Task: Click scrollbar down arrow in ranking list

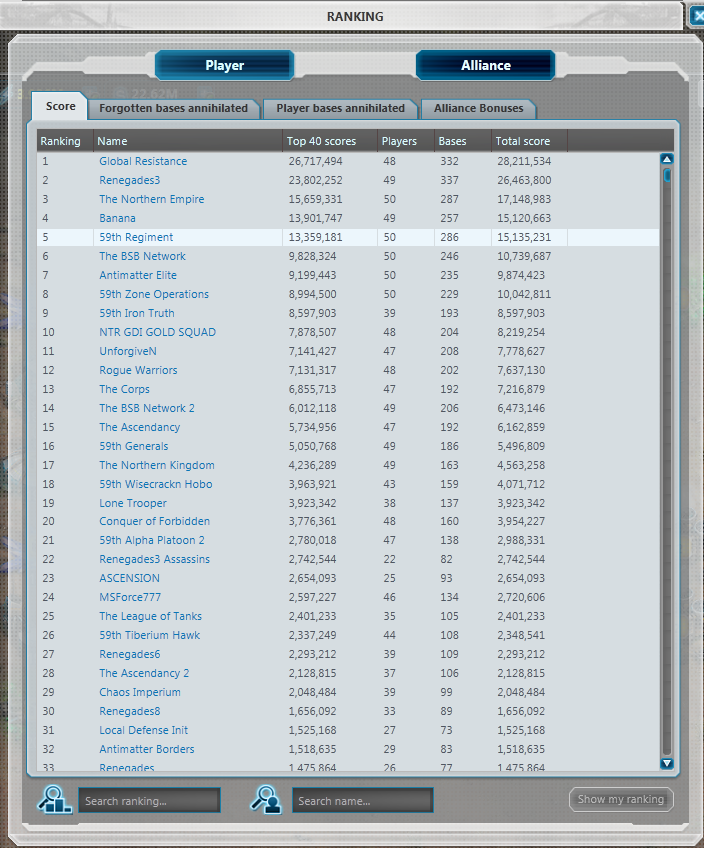Action: coord(667,763)
